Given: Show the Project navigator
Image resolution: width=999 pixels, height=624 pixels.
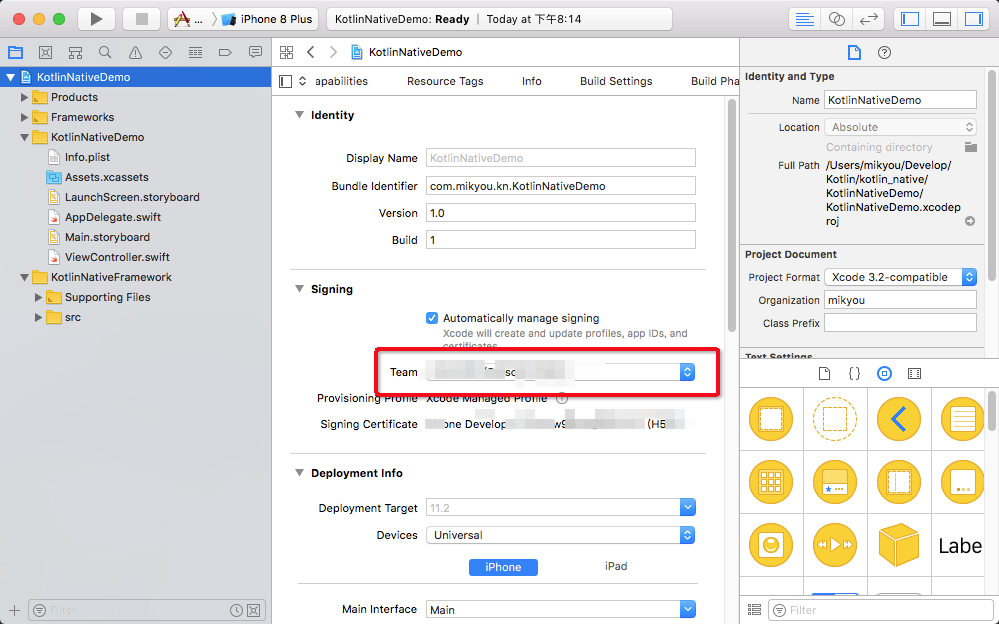Looking at the screenshot, I should pos(15,52).
